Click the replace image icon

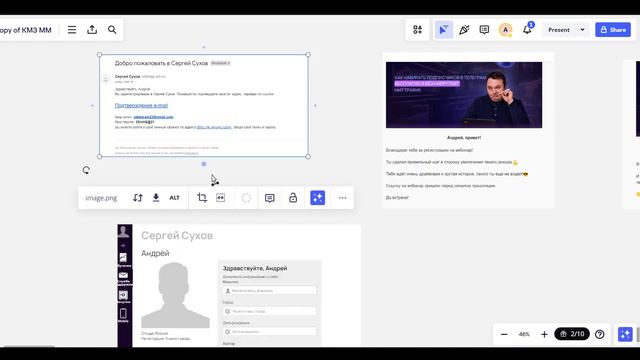138,198
